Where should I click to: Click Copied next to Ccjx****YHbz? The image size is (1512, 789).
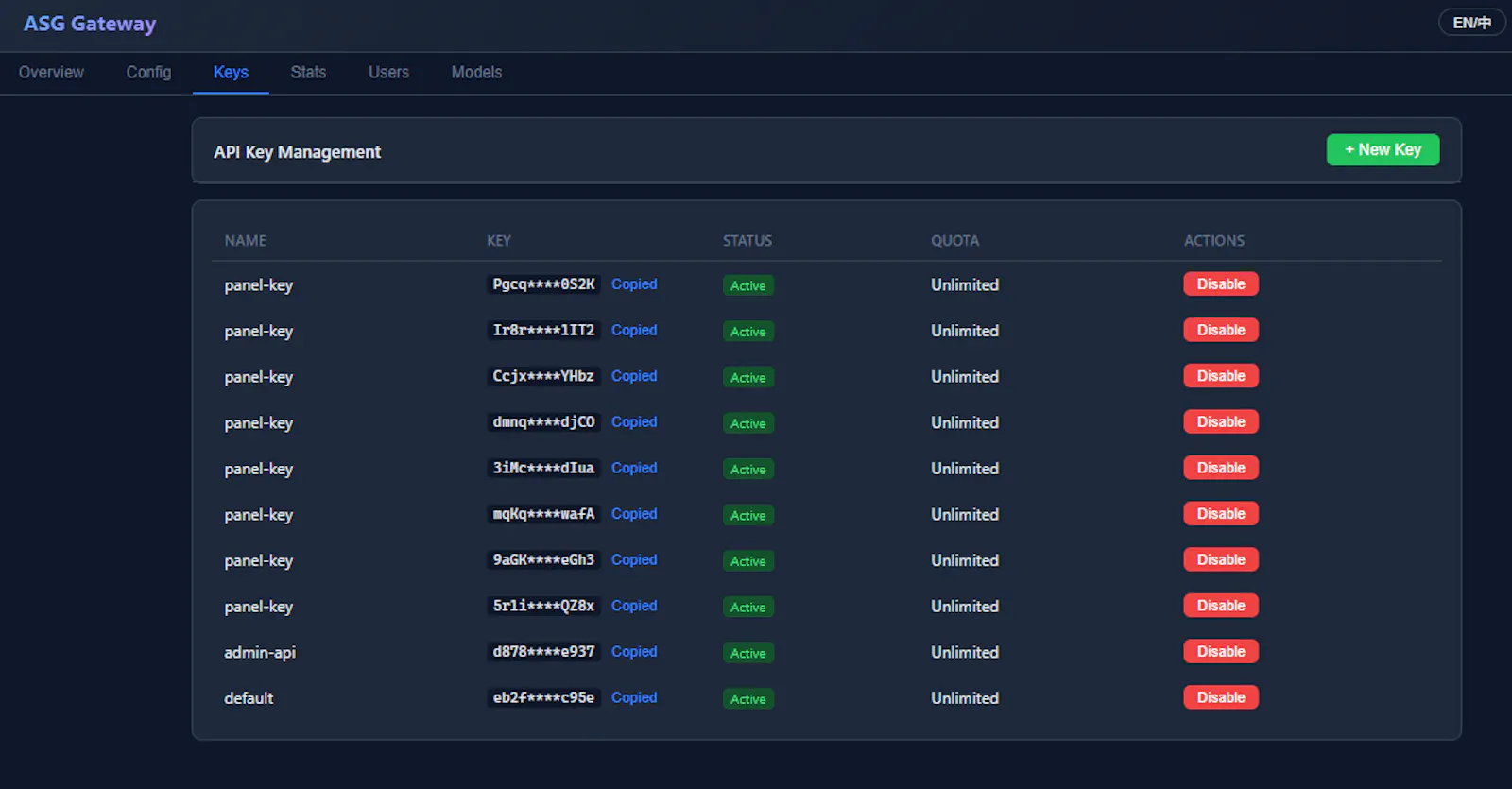(634, 376)
